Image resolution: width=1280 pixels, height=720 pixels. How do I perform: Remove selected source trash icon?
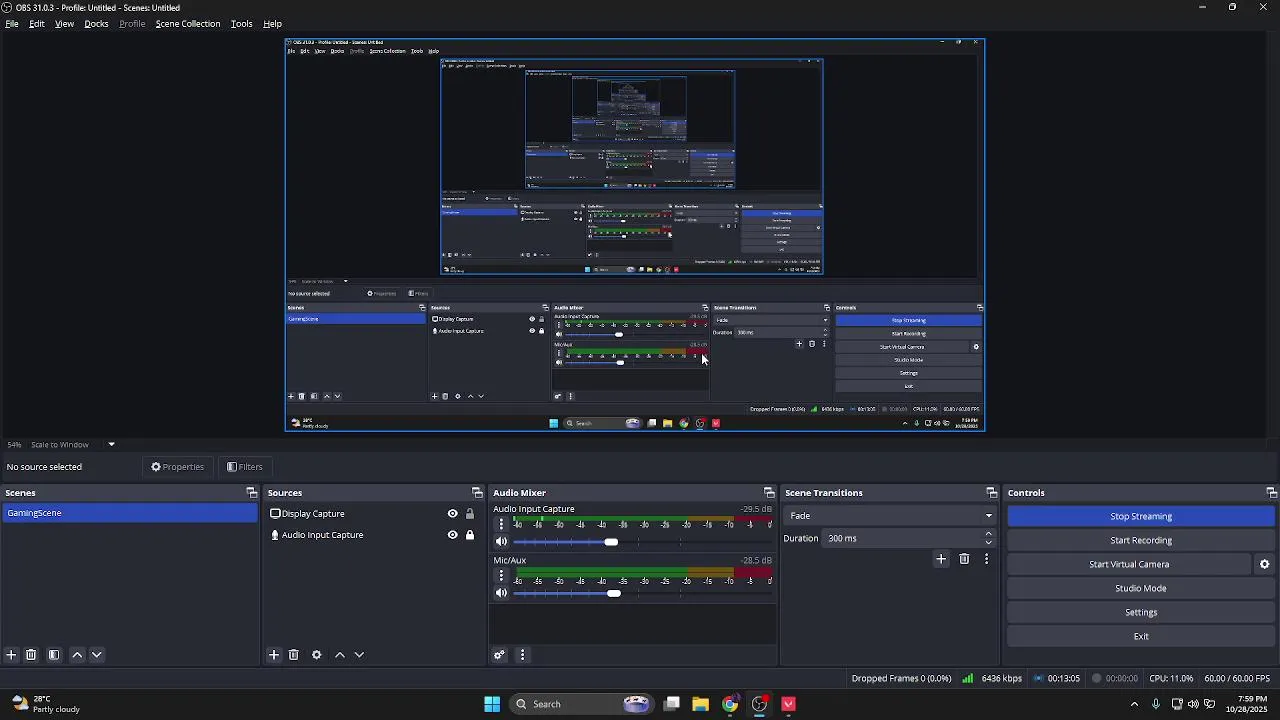pos(294,655)
